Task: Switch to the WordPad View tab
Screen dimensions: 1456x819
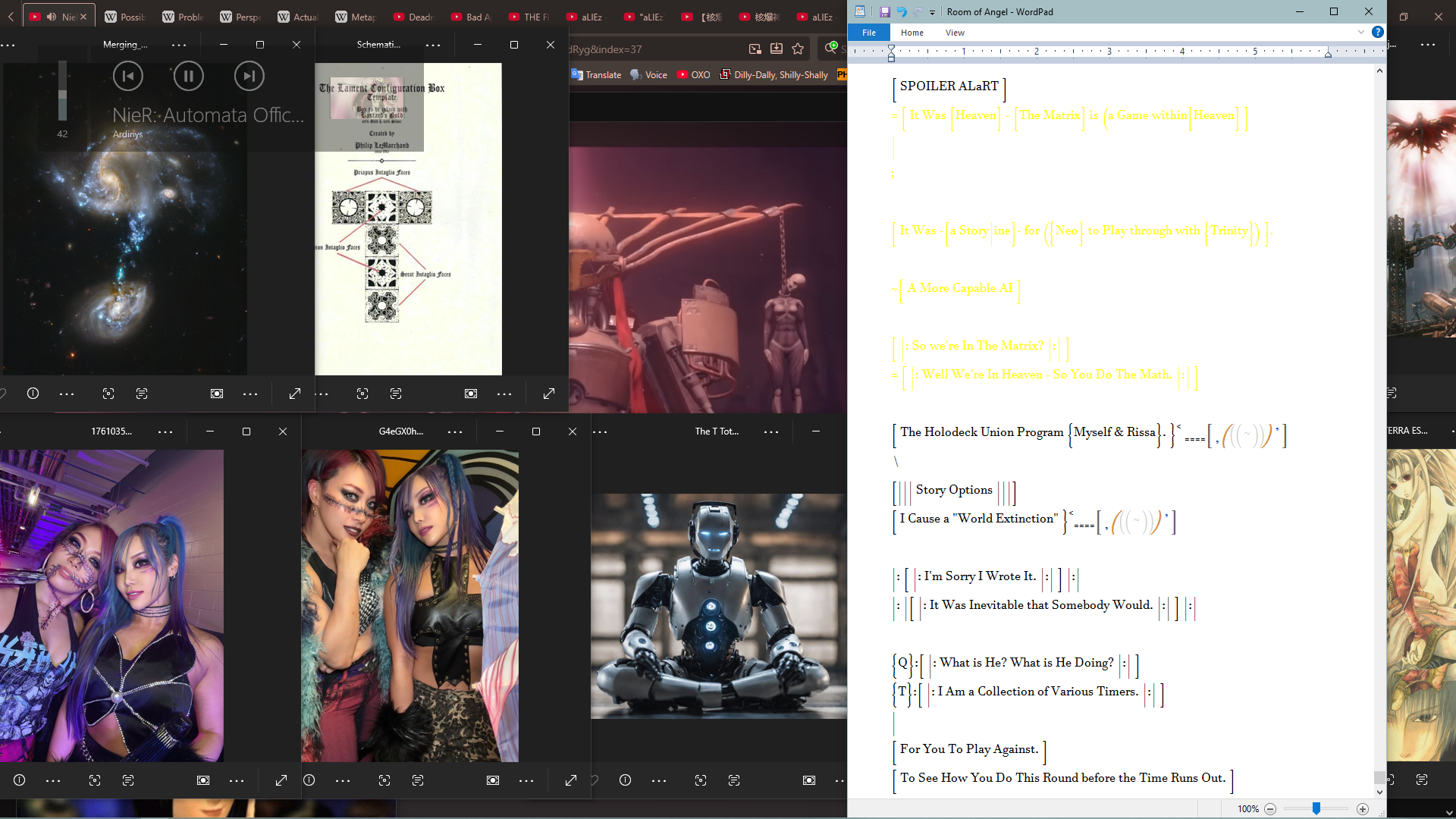Action: [x=955, y=33]
